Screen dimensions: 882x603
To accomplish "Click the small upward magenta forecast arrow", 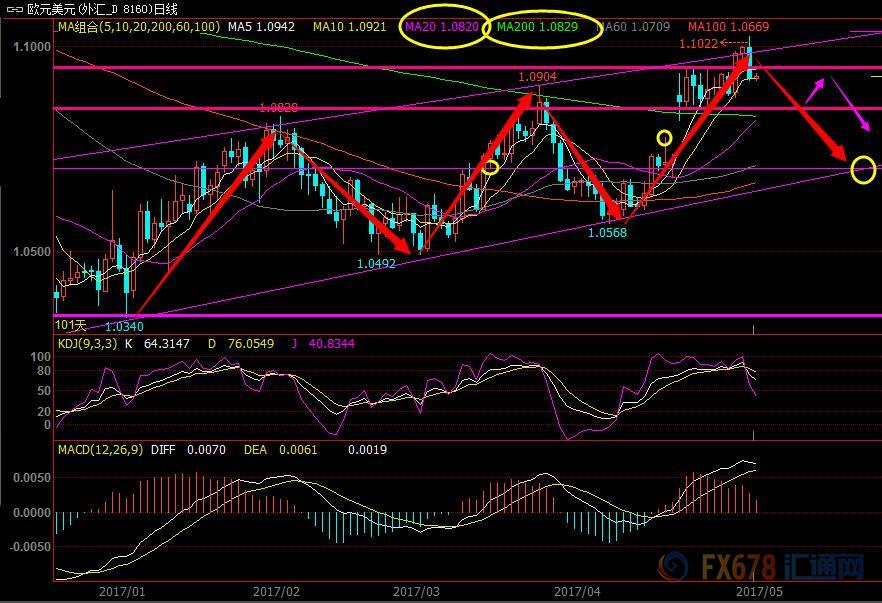I will (x=815, y=90).
